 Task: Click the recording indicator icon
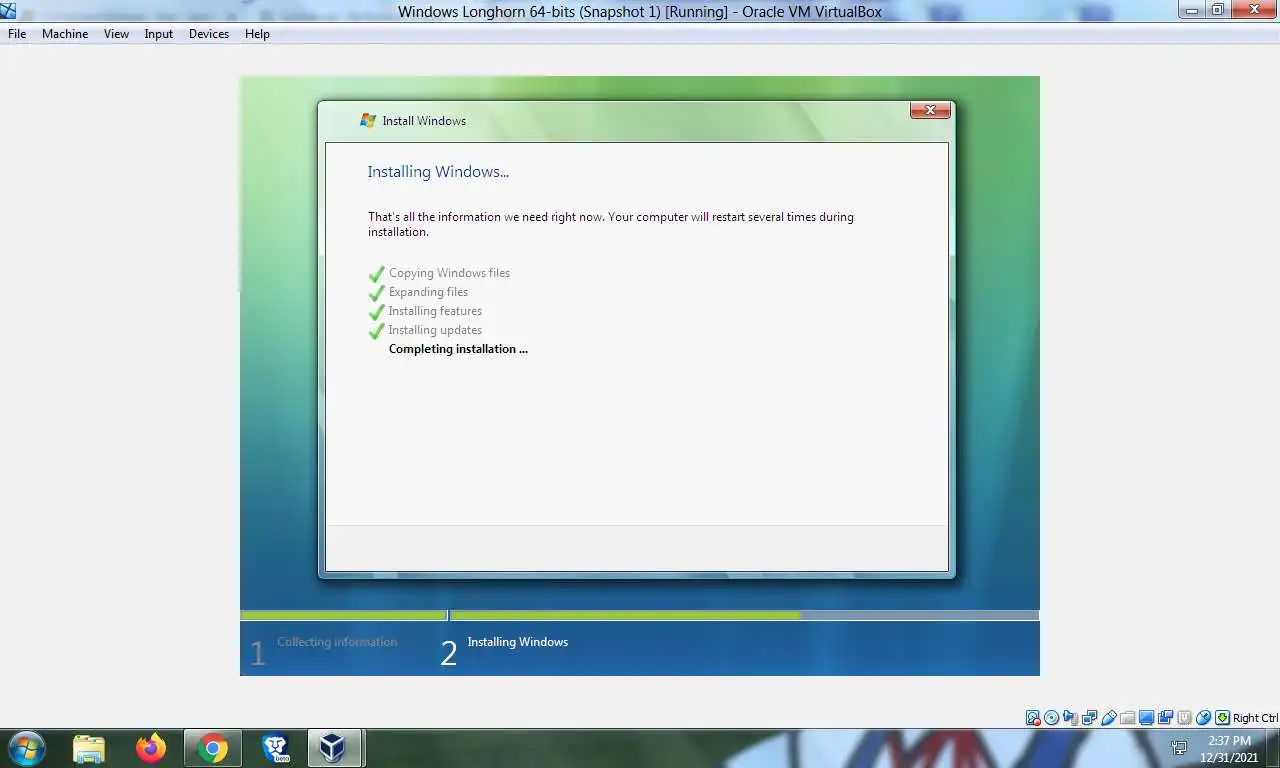1165,717
